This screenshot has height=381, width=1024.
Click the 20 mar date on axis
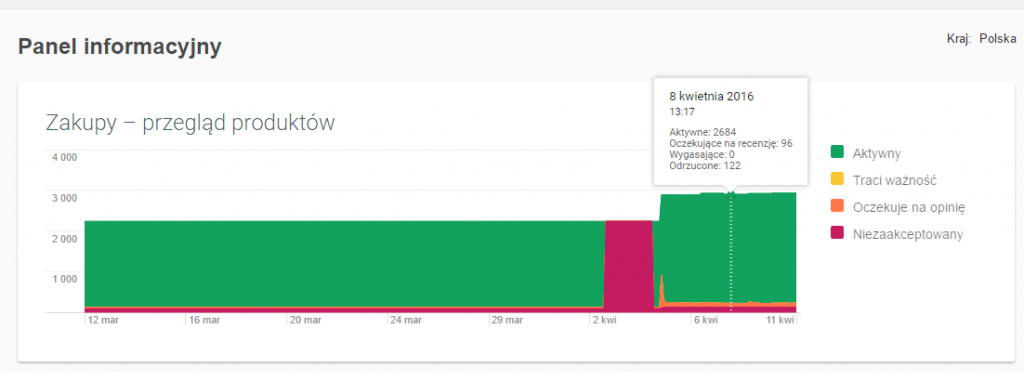click(304, 320)
